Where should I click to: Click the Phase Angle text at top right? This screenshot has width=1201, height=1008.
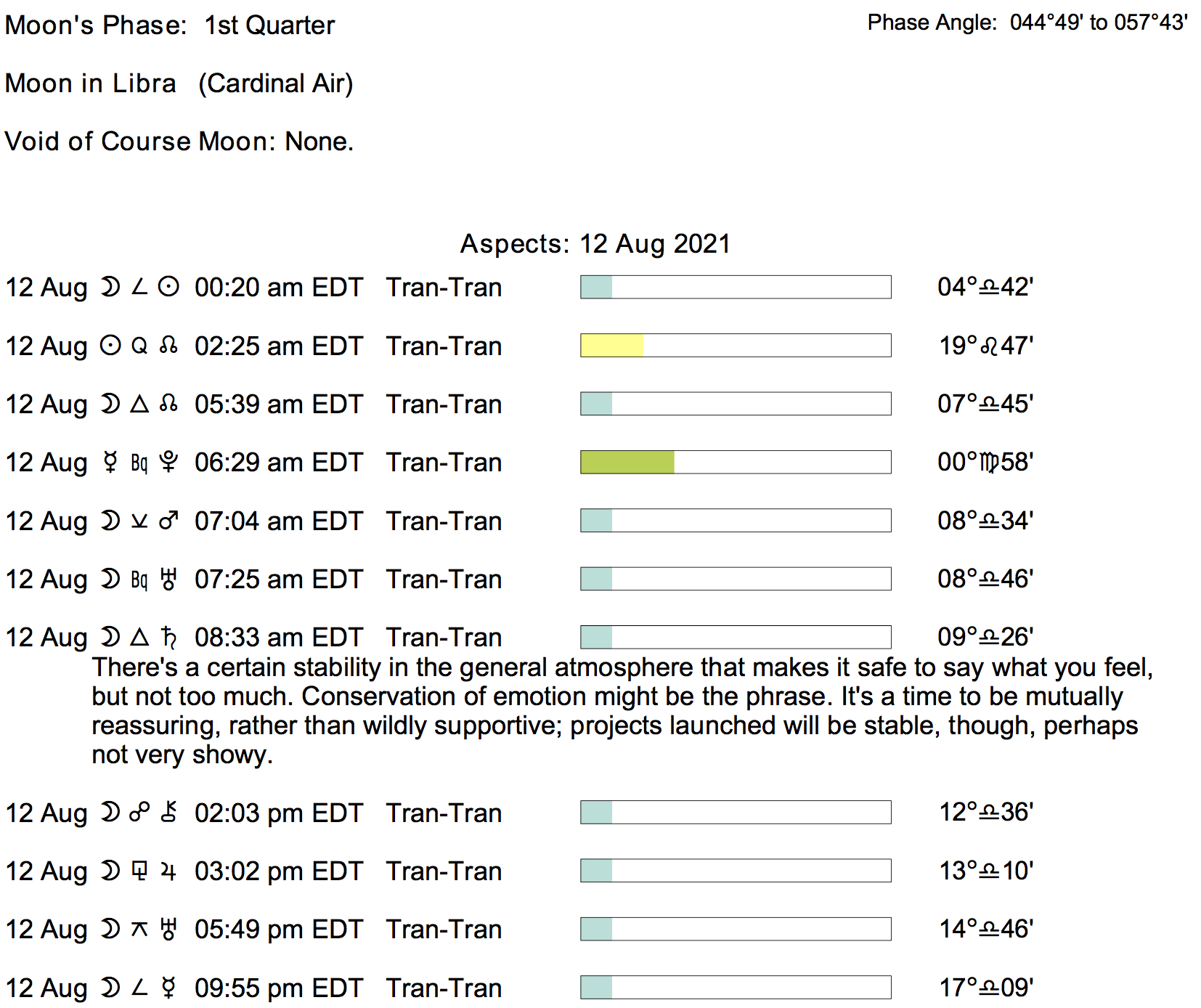[1027, 23]
